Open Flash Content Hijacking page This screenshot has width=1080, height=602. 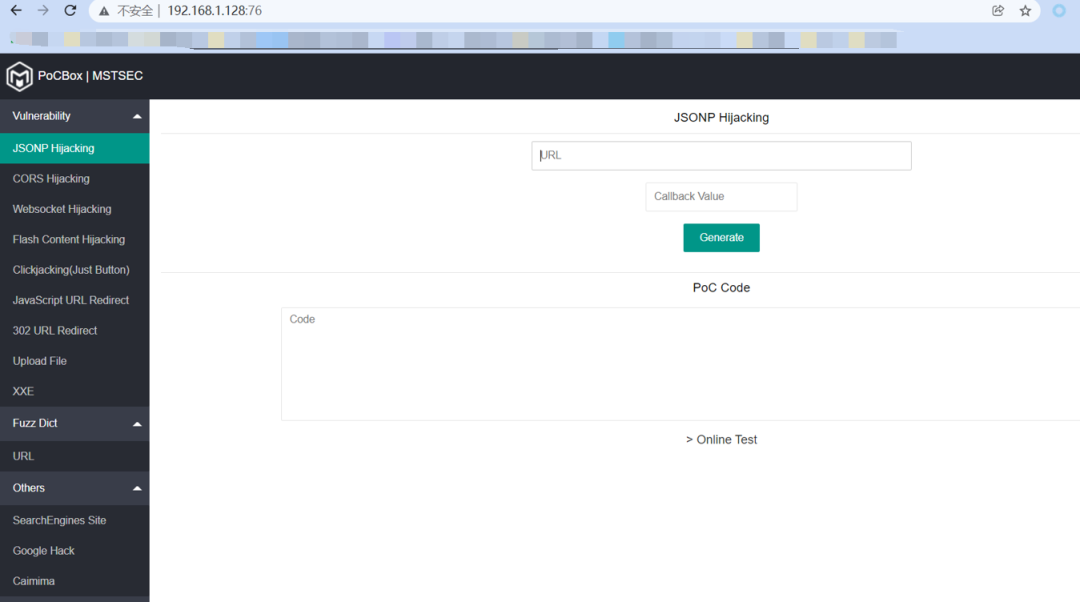(x=74, y=239)
